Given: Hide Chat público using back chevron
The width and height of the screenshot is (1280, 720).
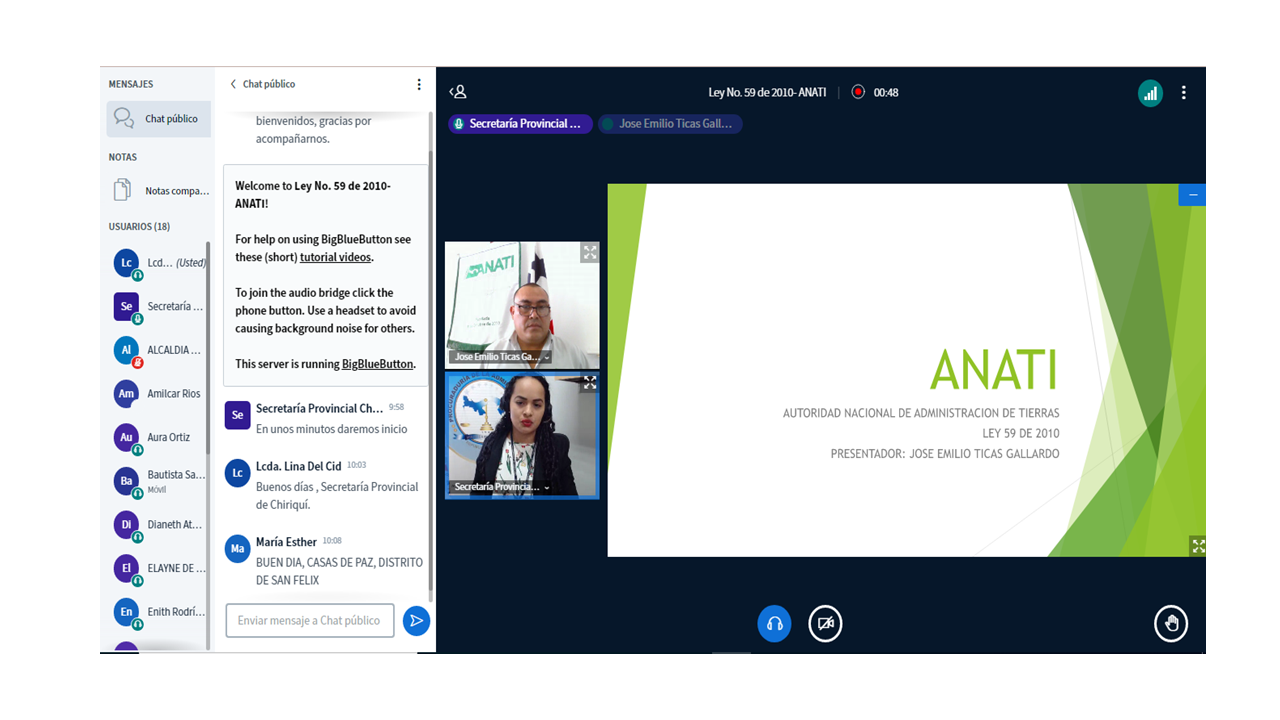Looking at the screenshot, I should (x=233, y=84).
